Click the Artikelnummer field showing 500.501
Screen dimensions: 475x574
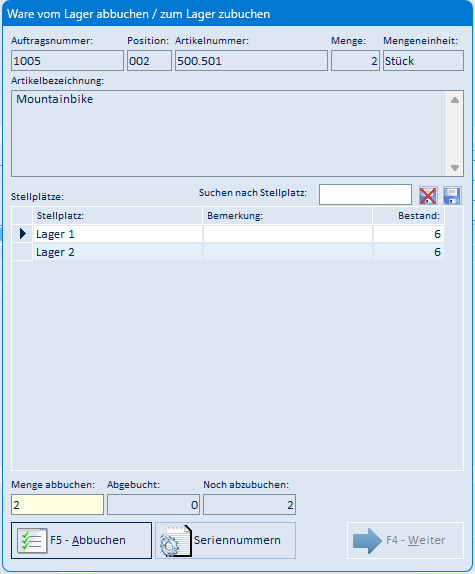pyautogui.click(x=251, y=61)
